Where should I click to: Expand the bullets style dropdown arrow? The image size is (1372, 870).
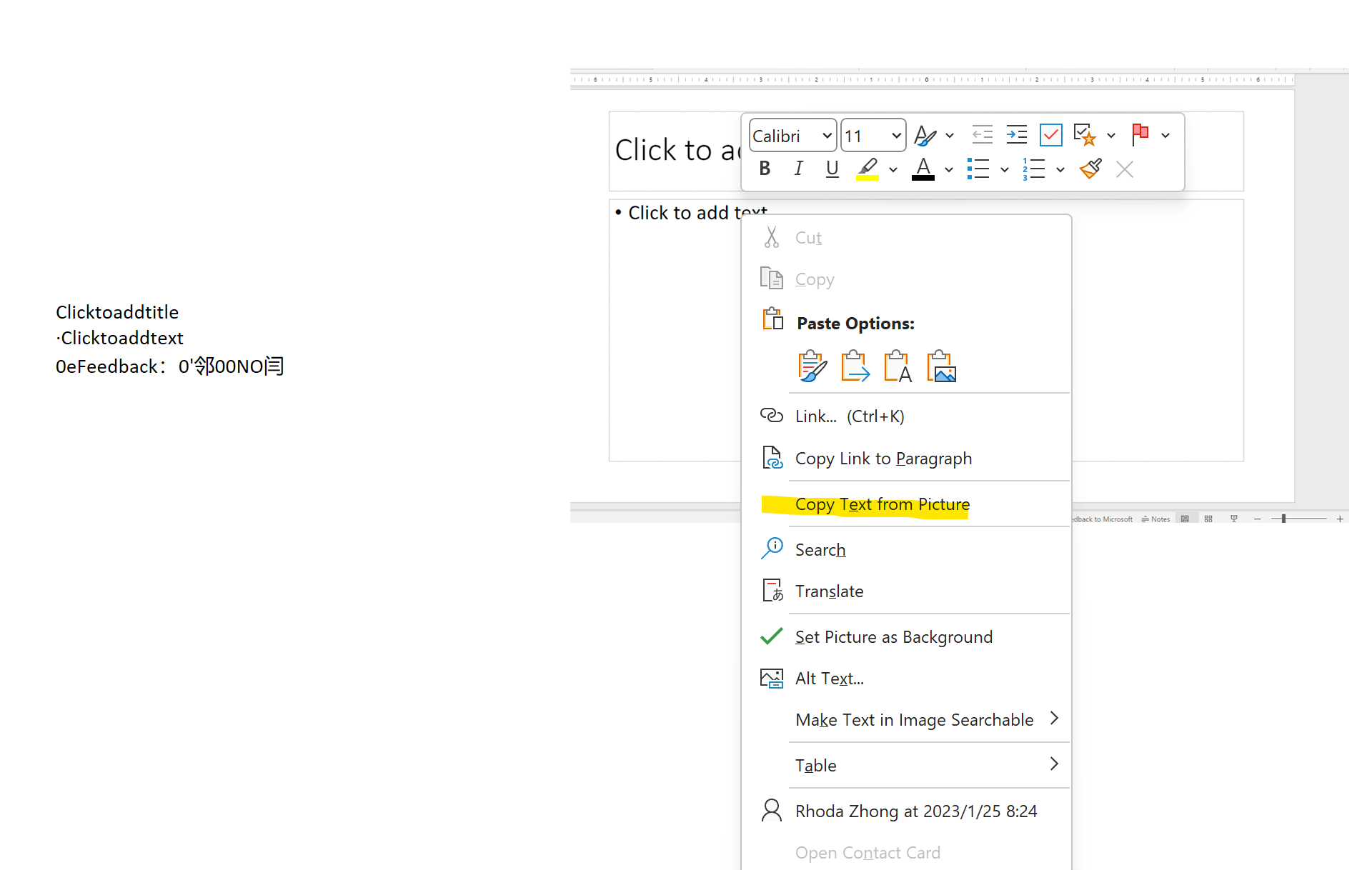(x=1005, y=170)
